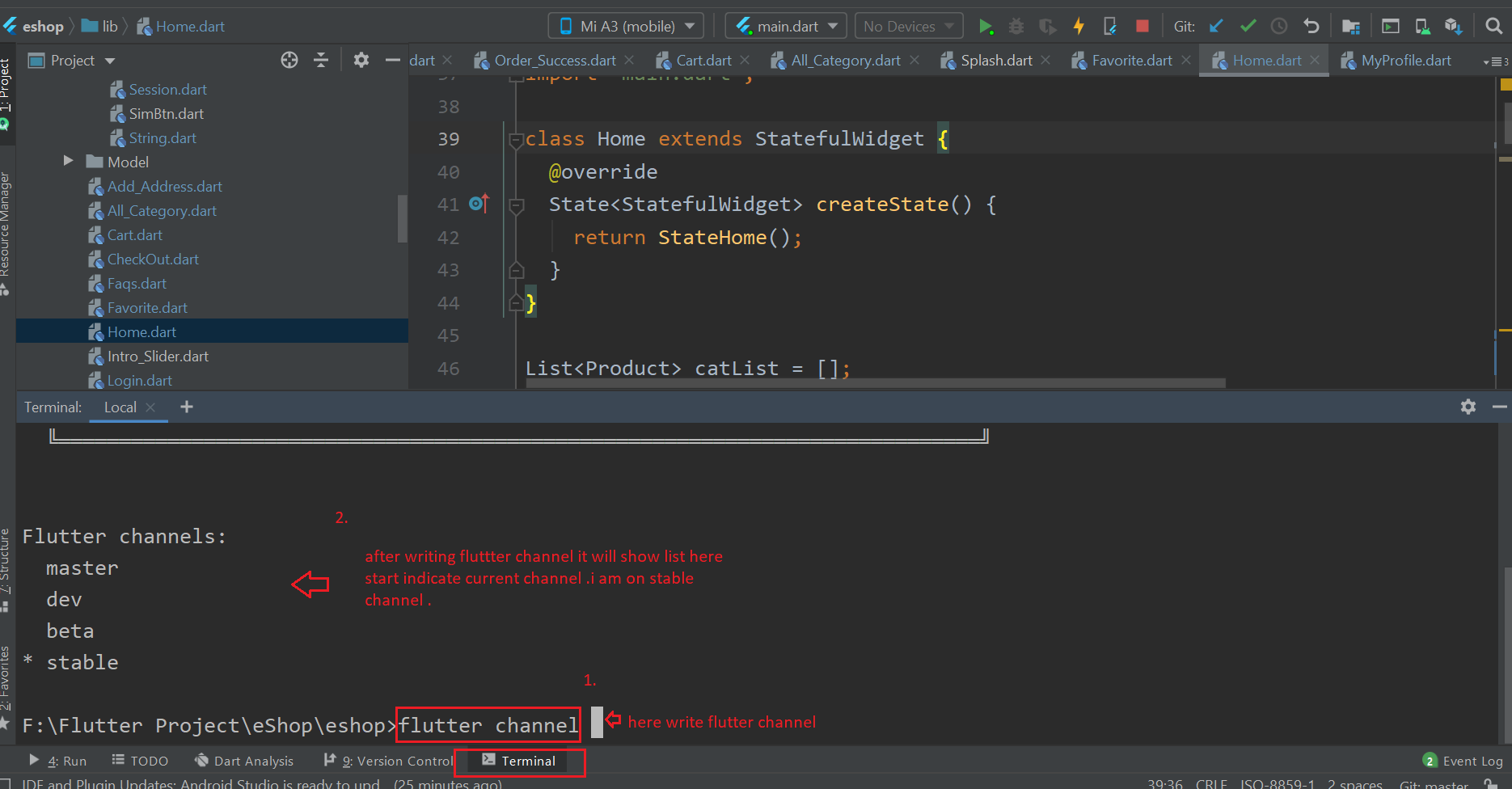Stop the running app with red square
1512x789 pixels.
coord(1142,27)
